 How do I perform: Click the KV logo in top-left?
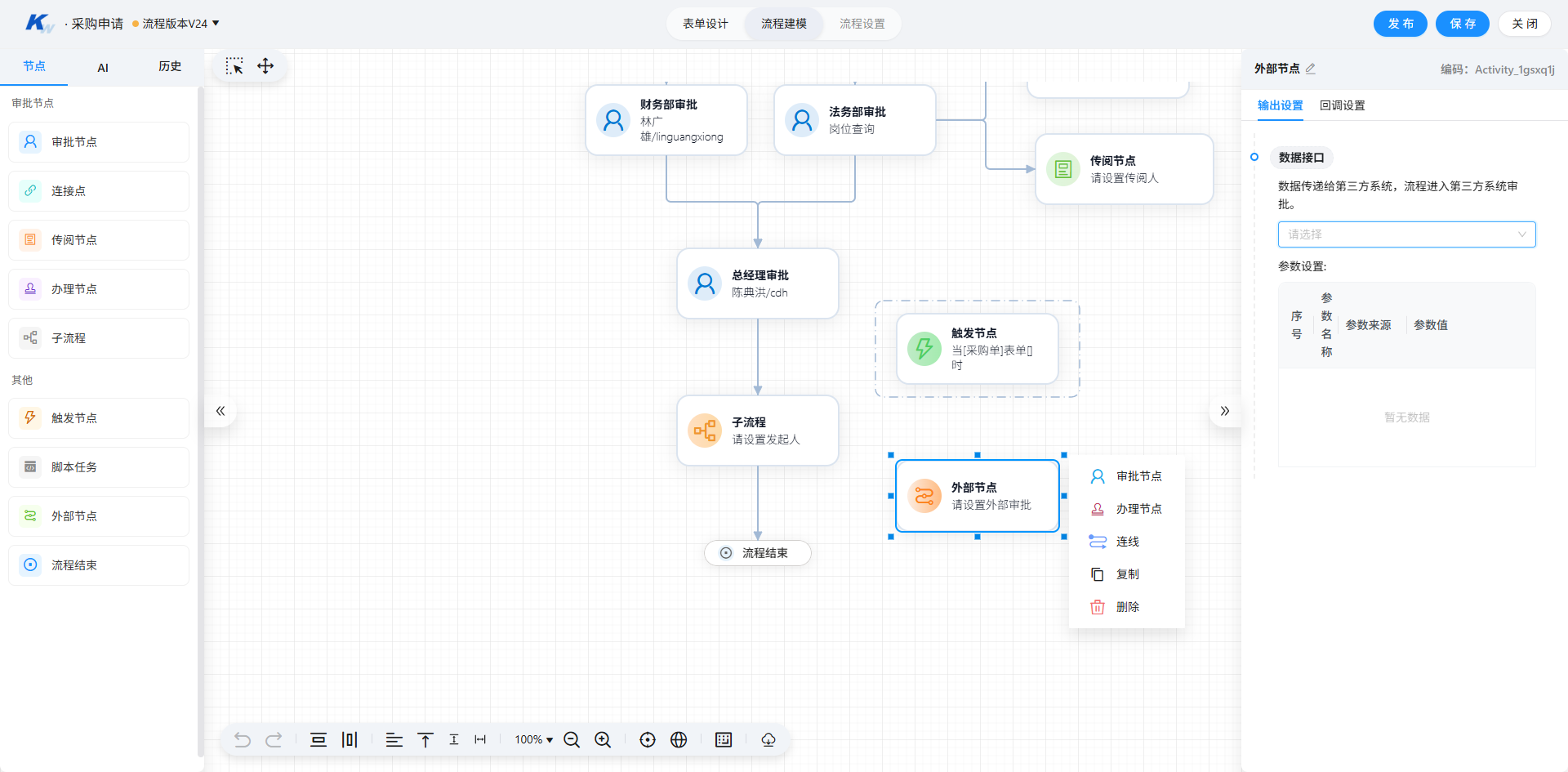(x=40, y=24)
